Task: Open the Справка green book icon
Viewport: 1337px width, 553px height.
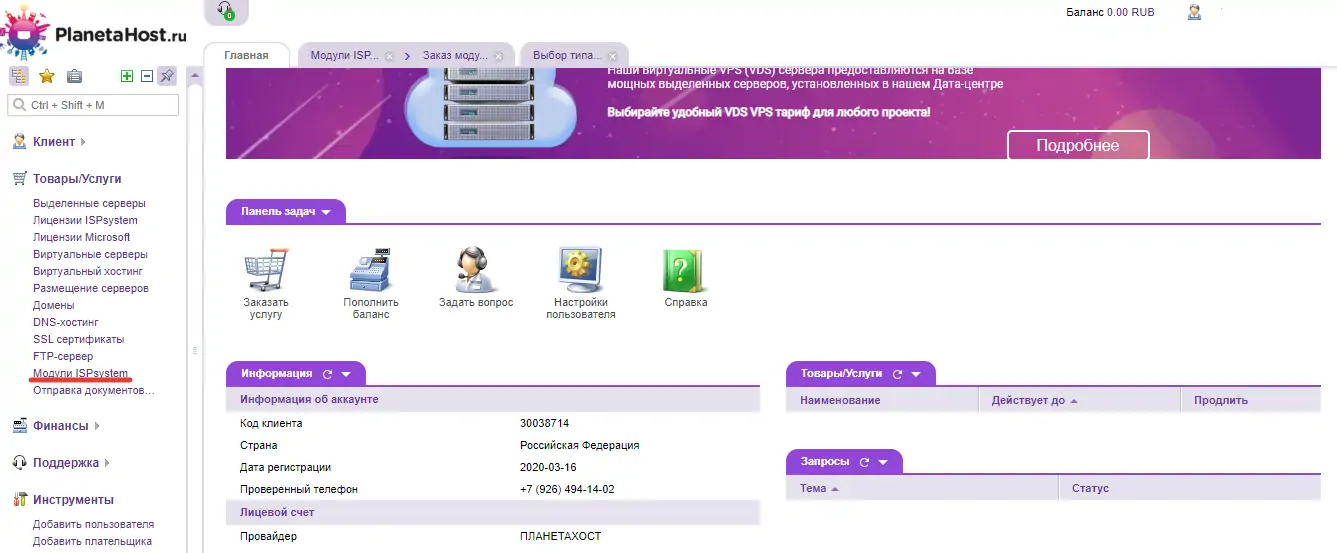Action: coord(685,270)
